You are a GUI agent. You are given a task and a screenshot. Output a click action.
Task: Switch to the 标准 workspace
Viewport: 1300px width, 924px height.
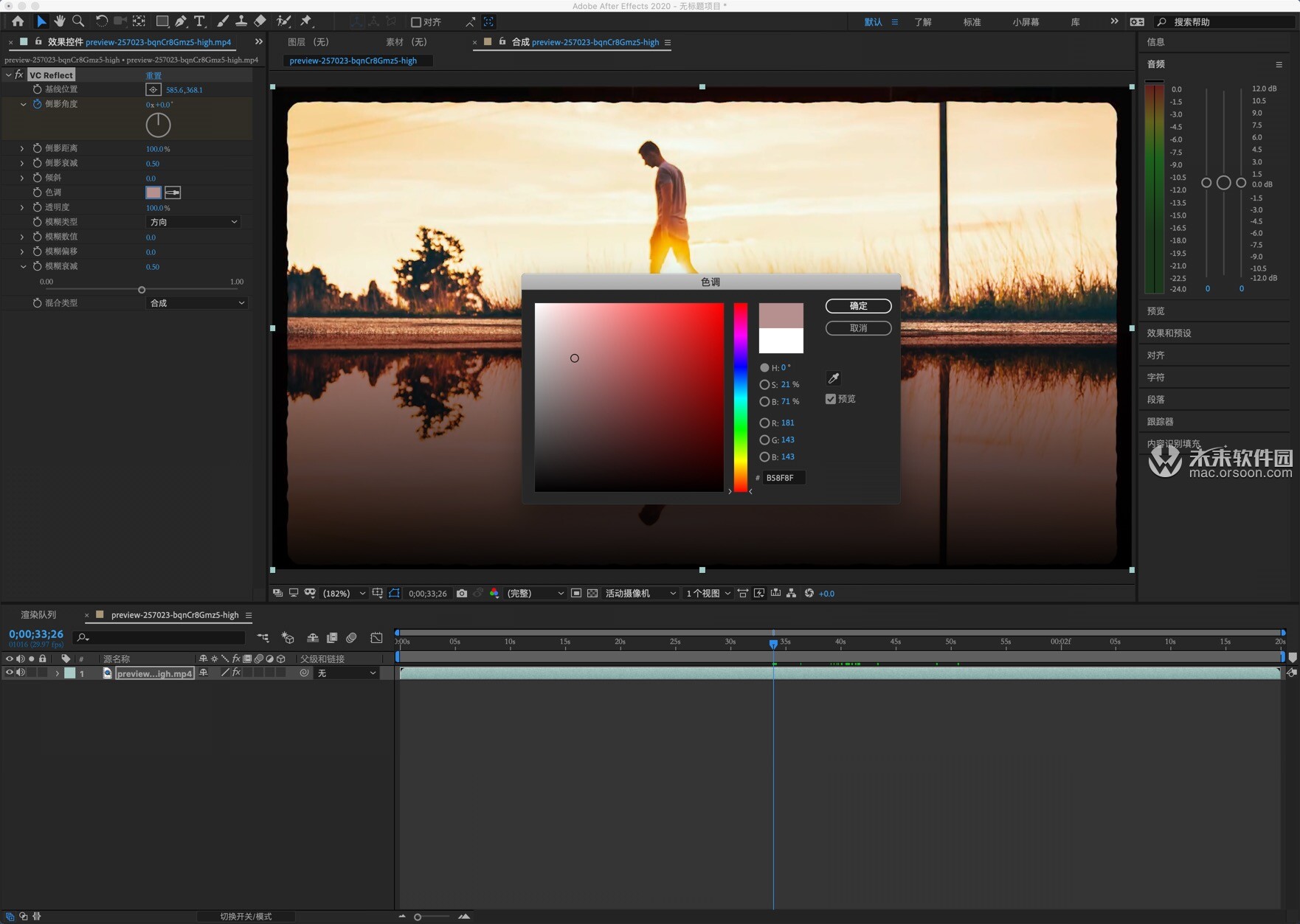pyautogui.click(x=972, y=22)
